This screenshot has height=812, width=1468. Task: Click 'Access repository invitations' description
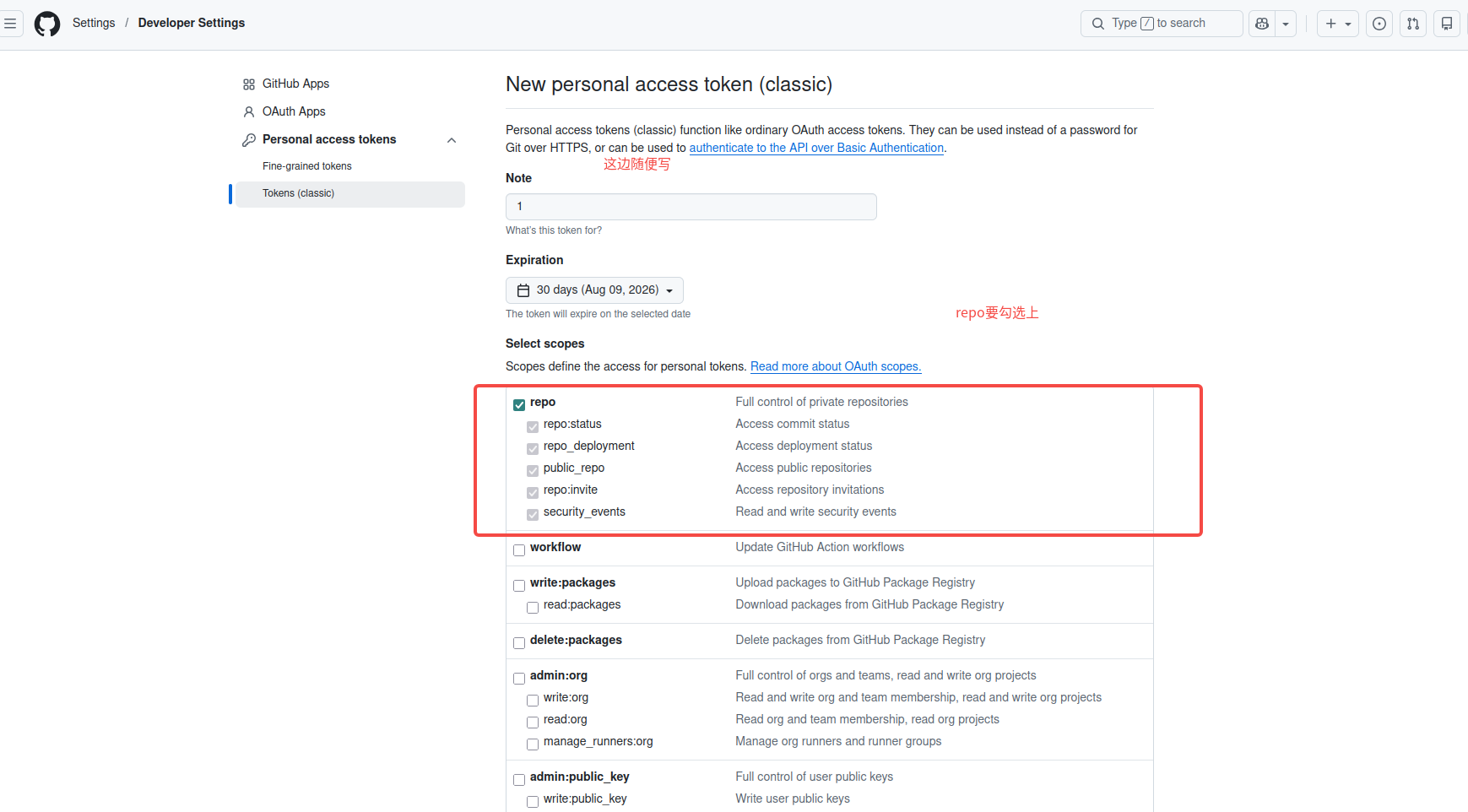810,490
